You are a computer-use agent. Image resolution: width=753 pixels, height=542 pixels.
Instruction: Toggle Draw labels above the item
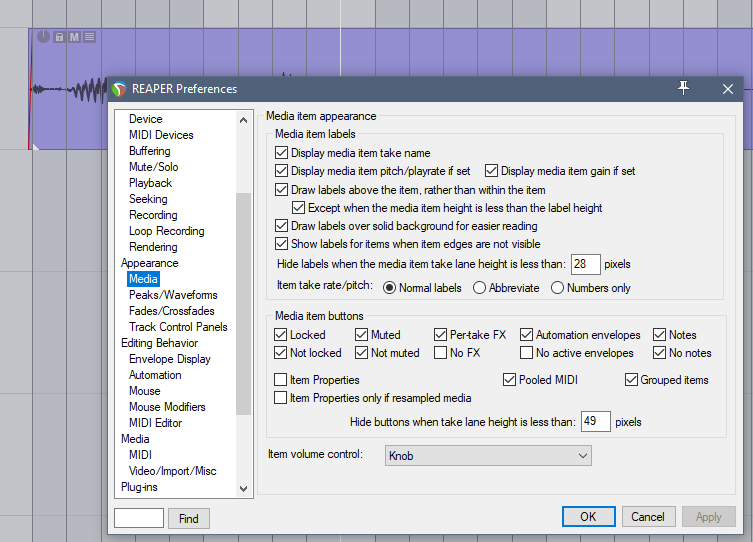(x=281, y=190)
